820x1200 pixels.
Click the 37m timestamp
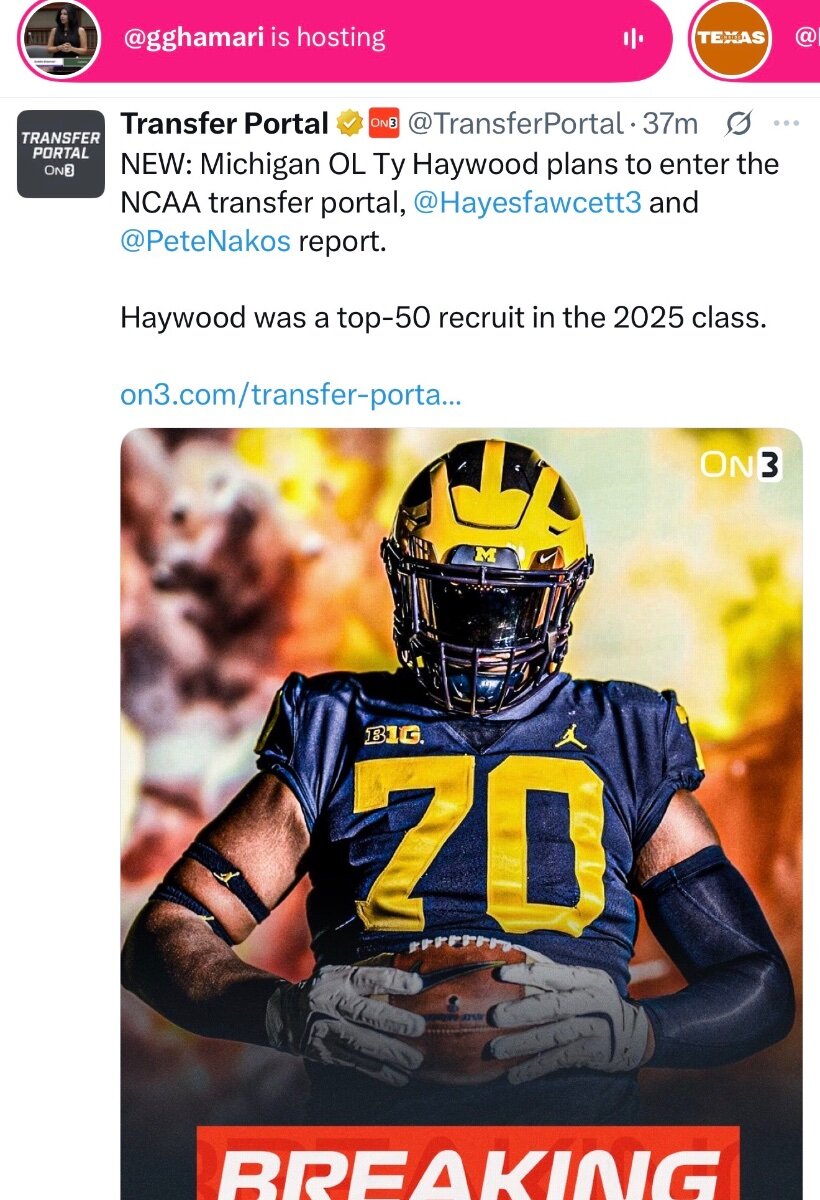point(670,124)
